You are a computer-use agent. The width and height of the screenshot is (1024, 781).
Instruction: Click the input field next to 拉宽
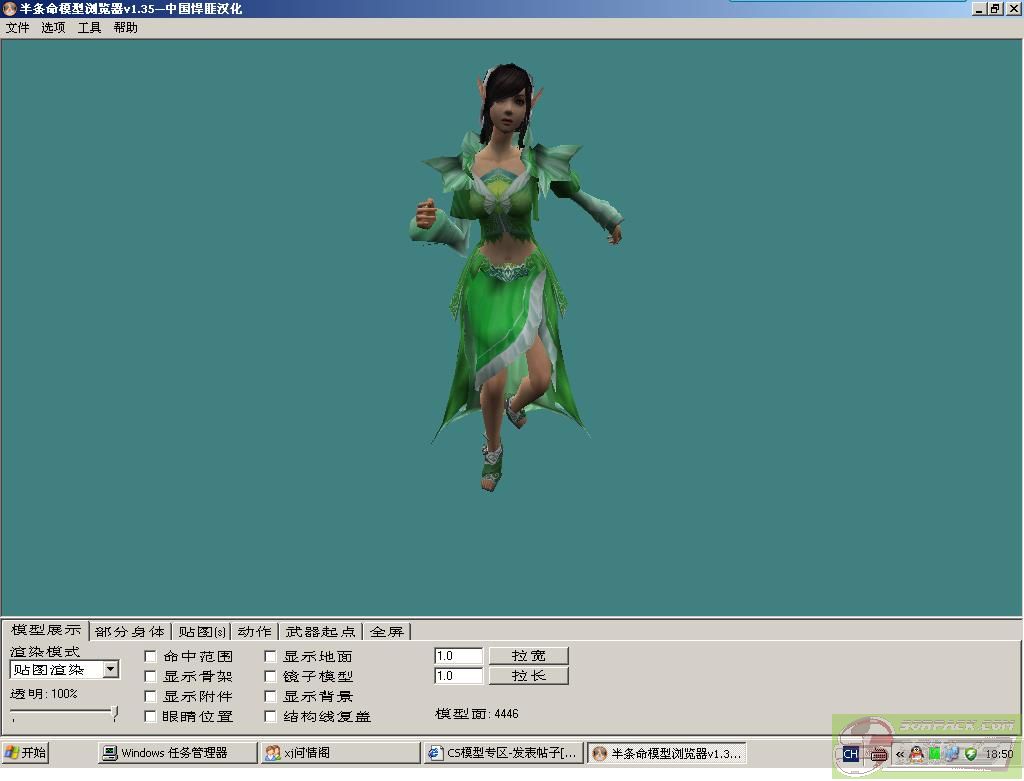(458, 656)
